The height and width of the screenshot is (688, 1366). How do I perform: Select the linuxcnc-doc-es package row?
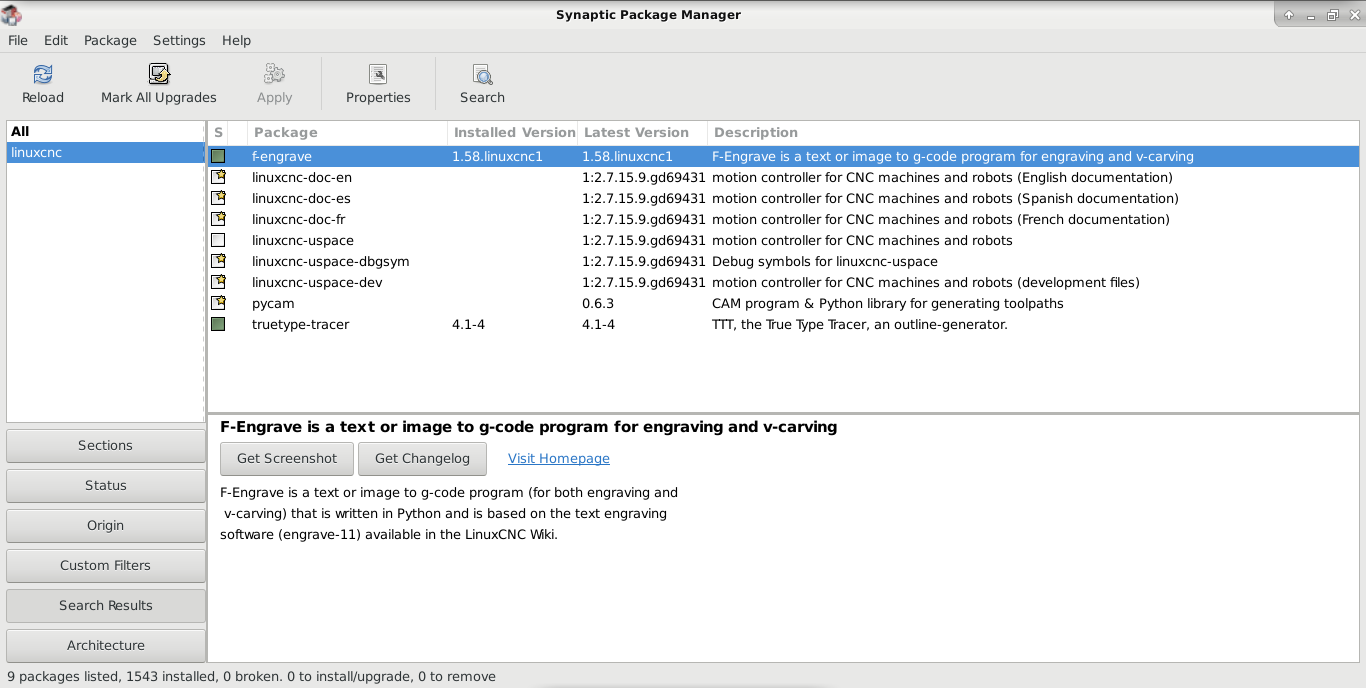coord(783,199)
